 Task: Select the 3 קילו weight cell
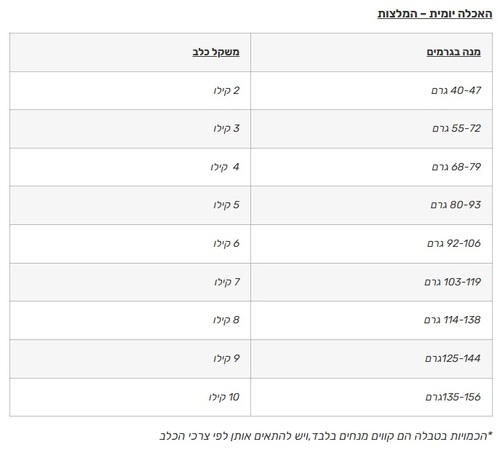pyautogui.click(x=130, y=129)
